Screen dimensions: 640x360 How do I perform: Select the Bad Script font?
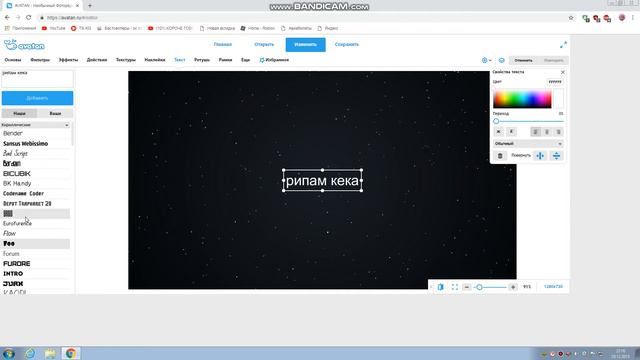pyautogui.click(x=36, y=153)
